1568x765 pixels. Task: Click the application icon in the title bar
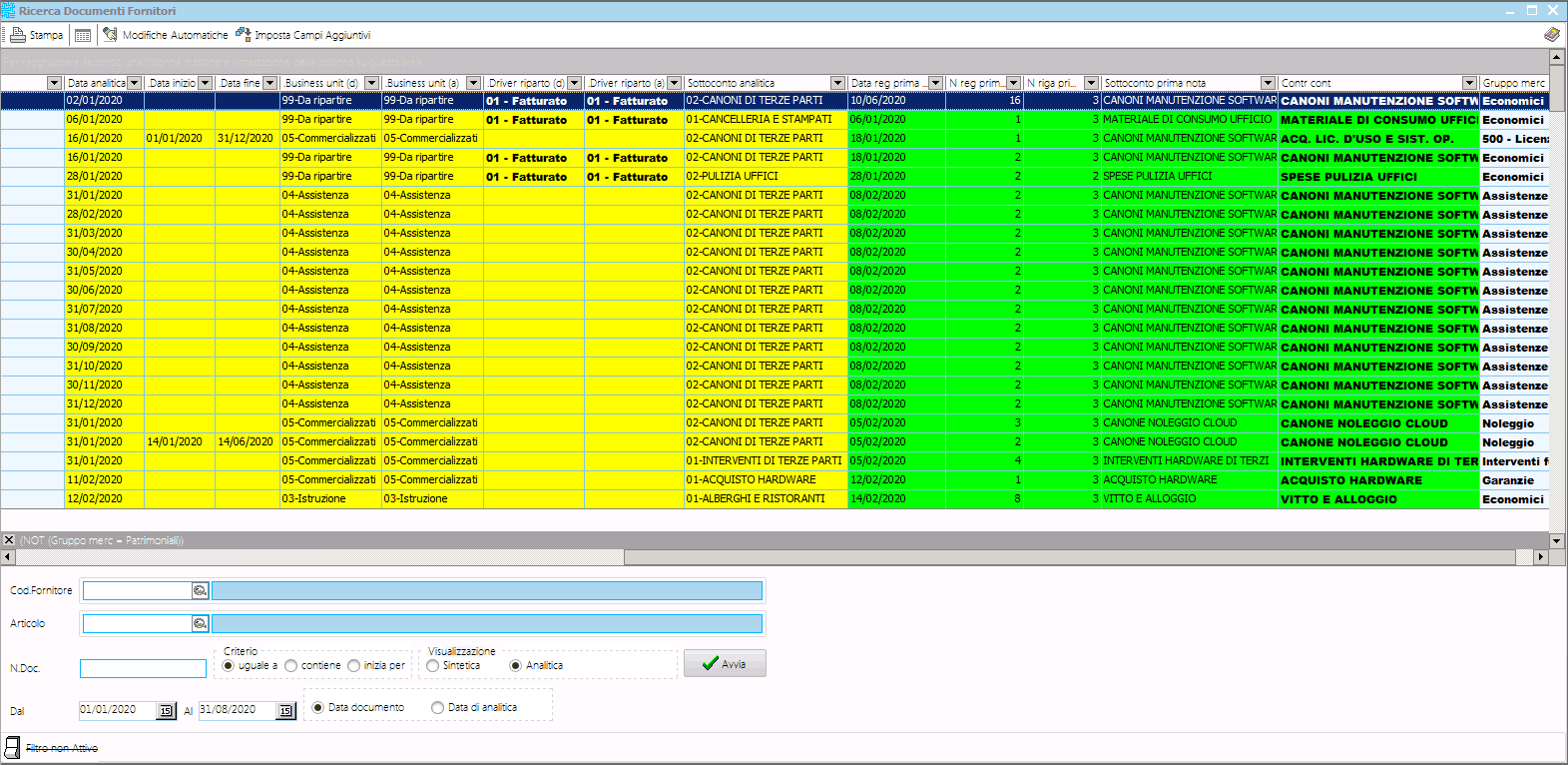click(9, 10)
